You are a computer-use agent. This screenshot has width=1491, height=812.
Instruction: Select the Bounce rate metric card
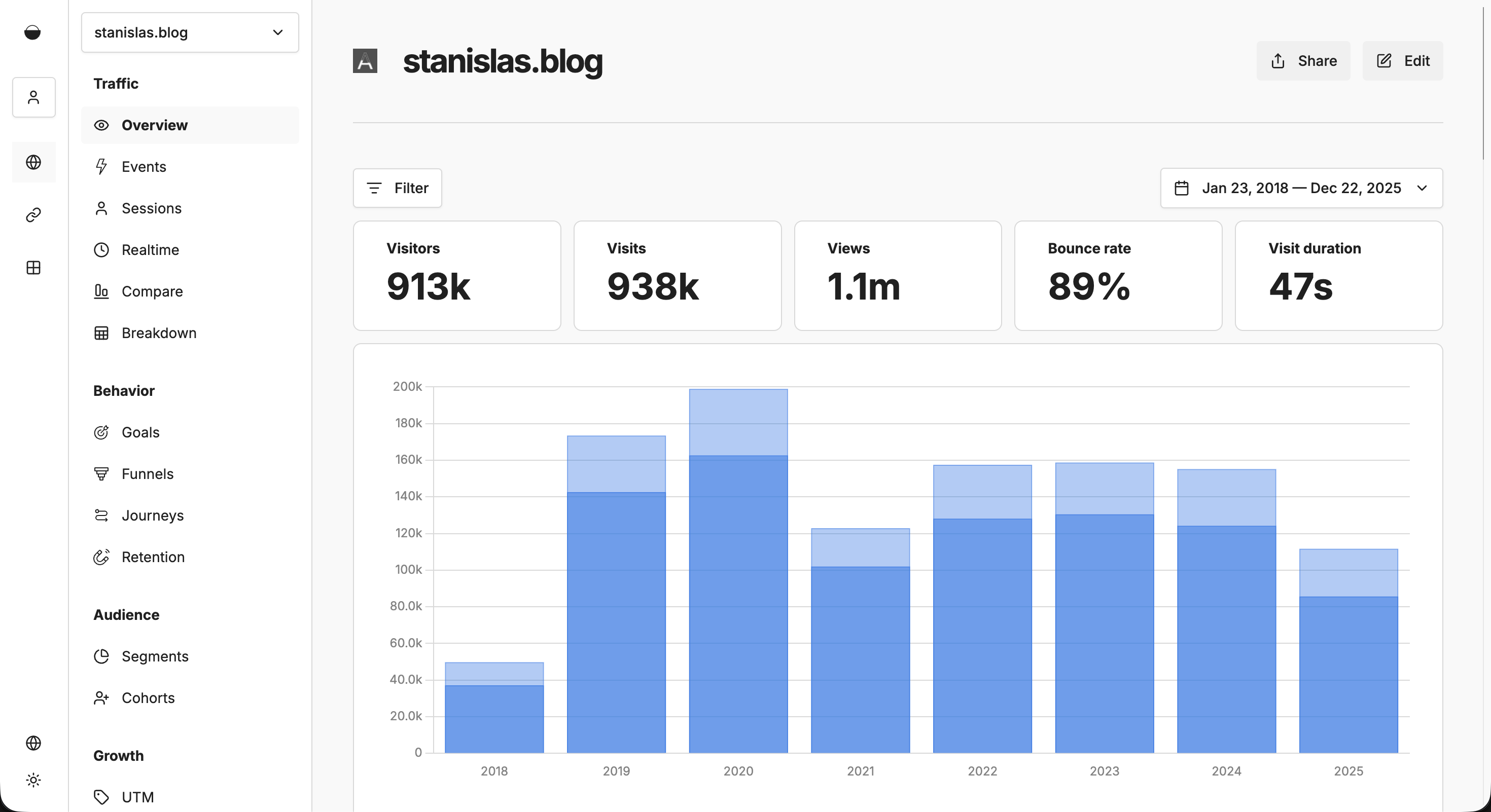pyautogui.click(x=1117, y=276)
